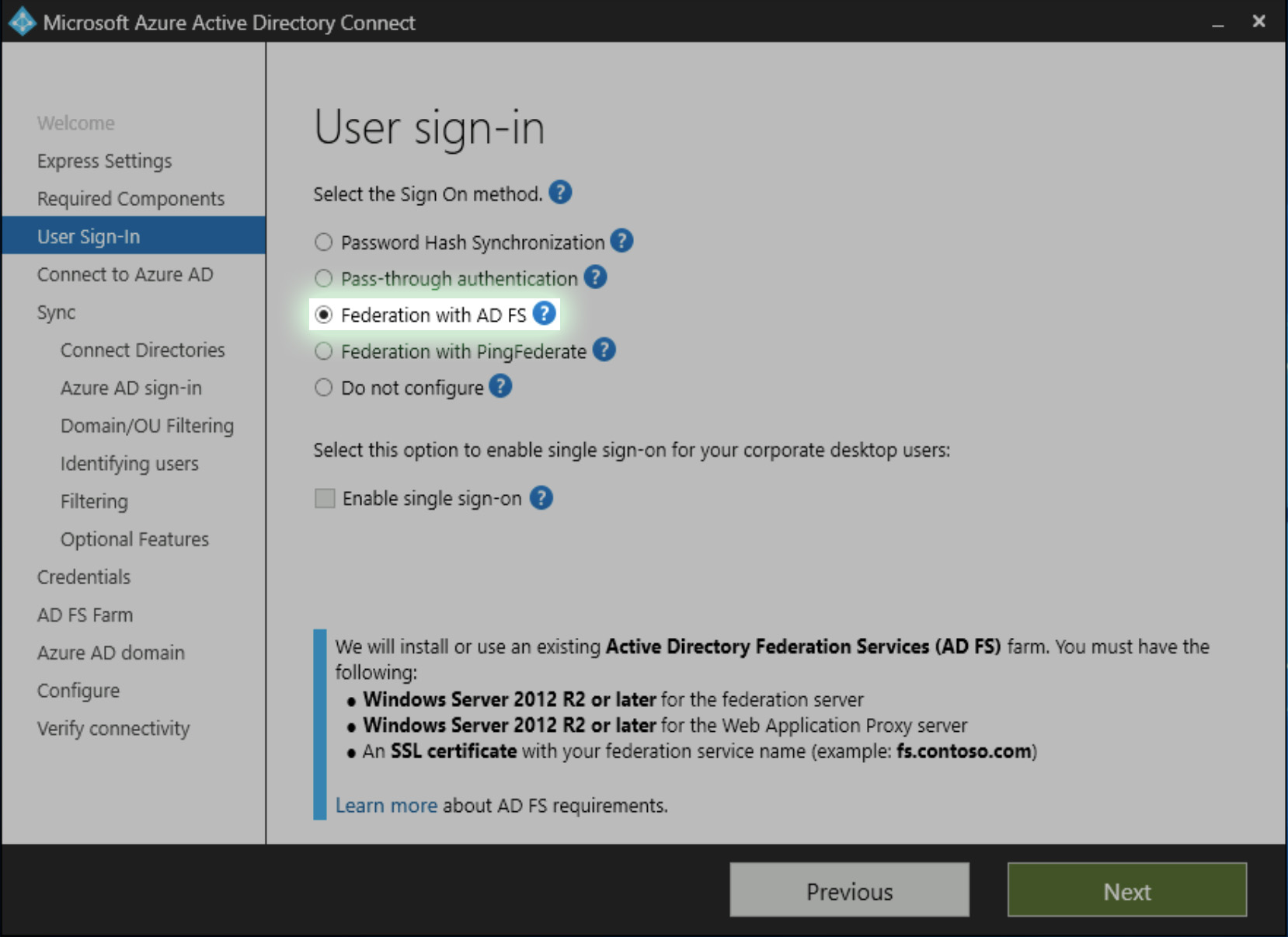1288x937 pixels.
Task: Click help icon beside Pass-through authentication
Action: point(594,277)
